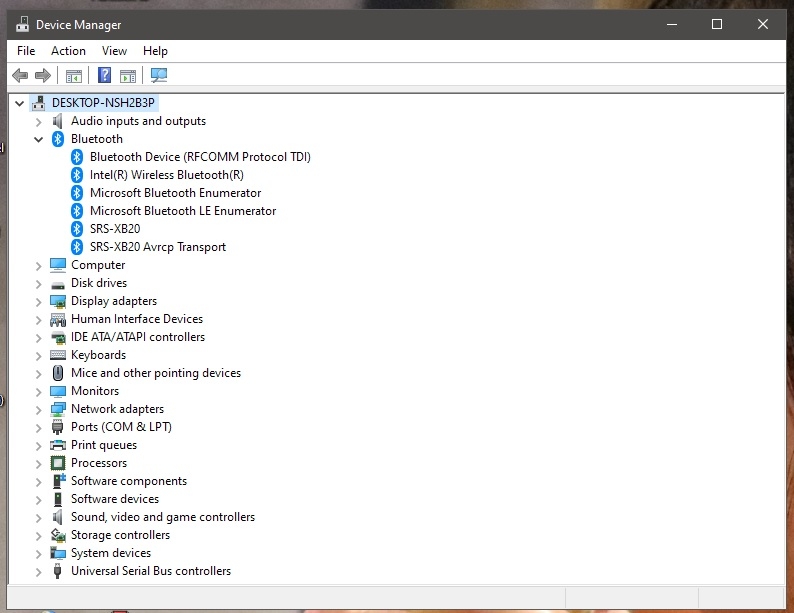Select Bluetooth Device (RFCOMM Protocol TDI)
The height and width of the screenshot is (613, 794).
200,157
